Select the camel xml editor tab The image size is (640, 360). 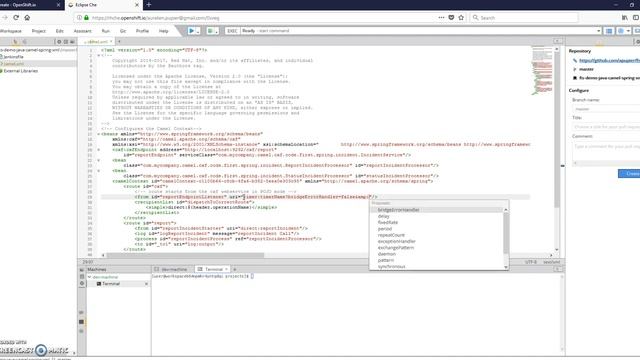96,41
